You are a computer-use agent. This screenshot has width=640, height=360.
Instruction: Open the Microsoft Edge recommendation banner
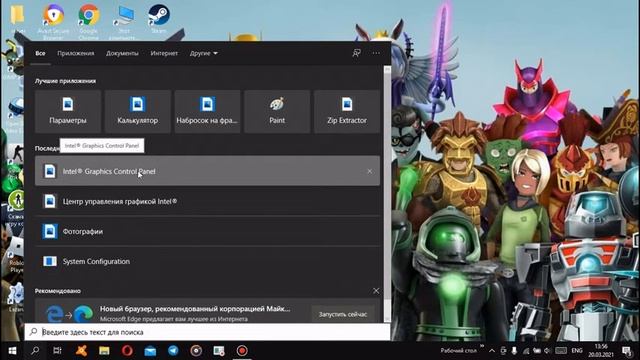point(207,311)
